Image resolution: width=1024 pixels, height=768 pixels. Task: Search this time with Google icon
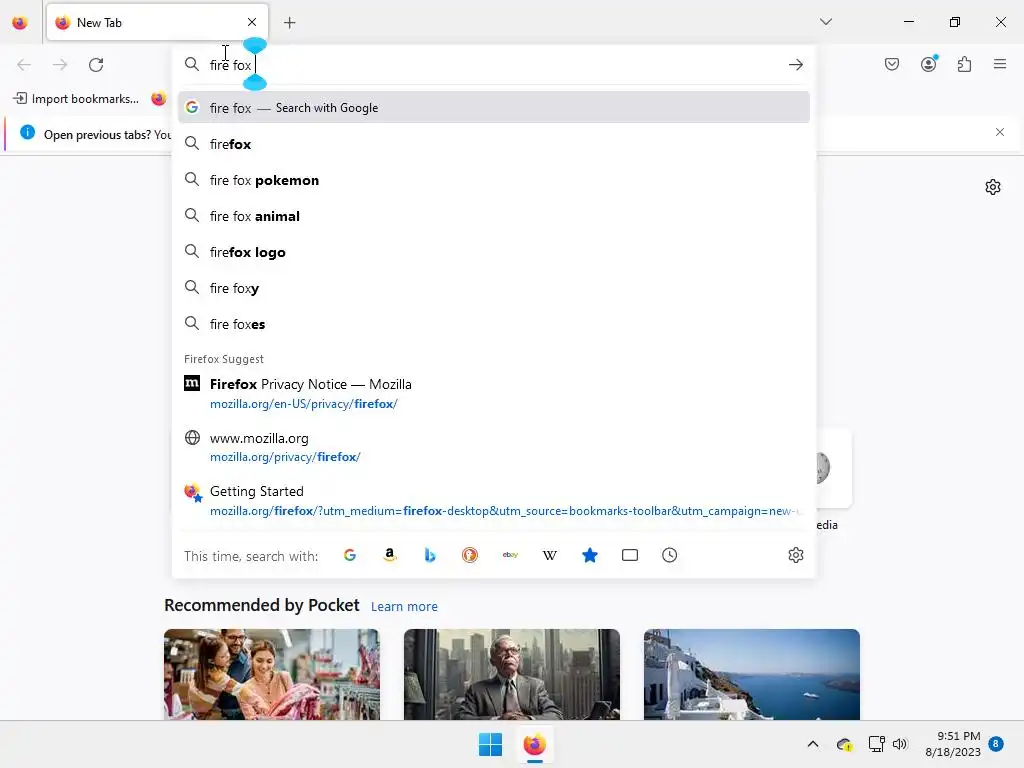point(350,555)
